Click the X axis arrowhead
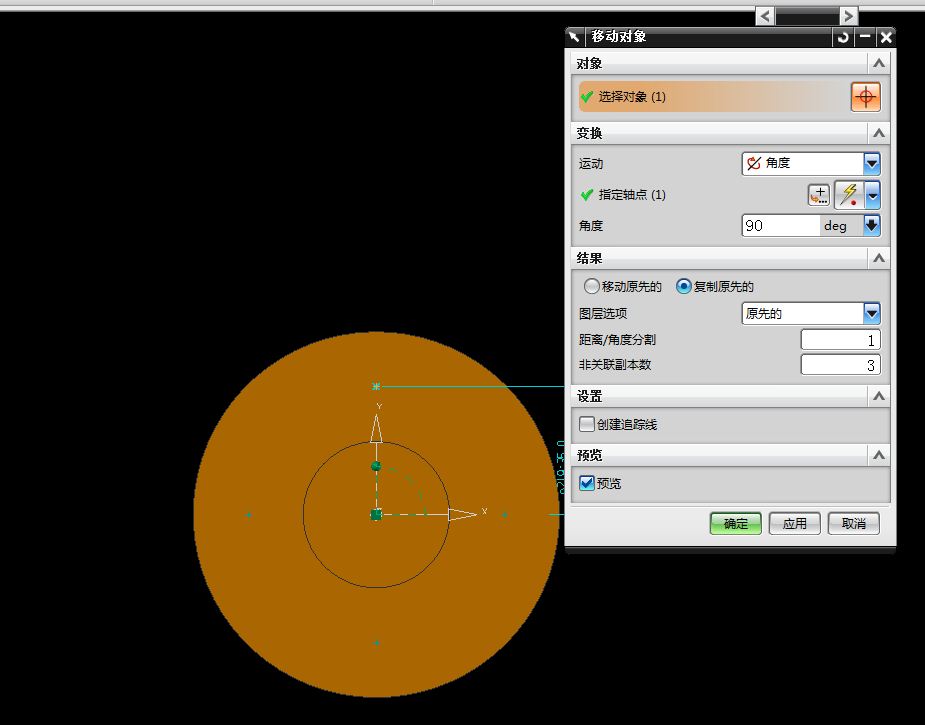Image resolution: width=925 pixels, height=725 pixels. pos(462,514)
